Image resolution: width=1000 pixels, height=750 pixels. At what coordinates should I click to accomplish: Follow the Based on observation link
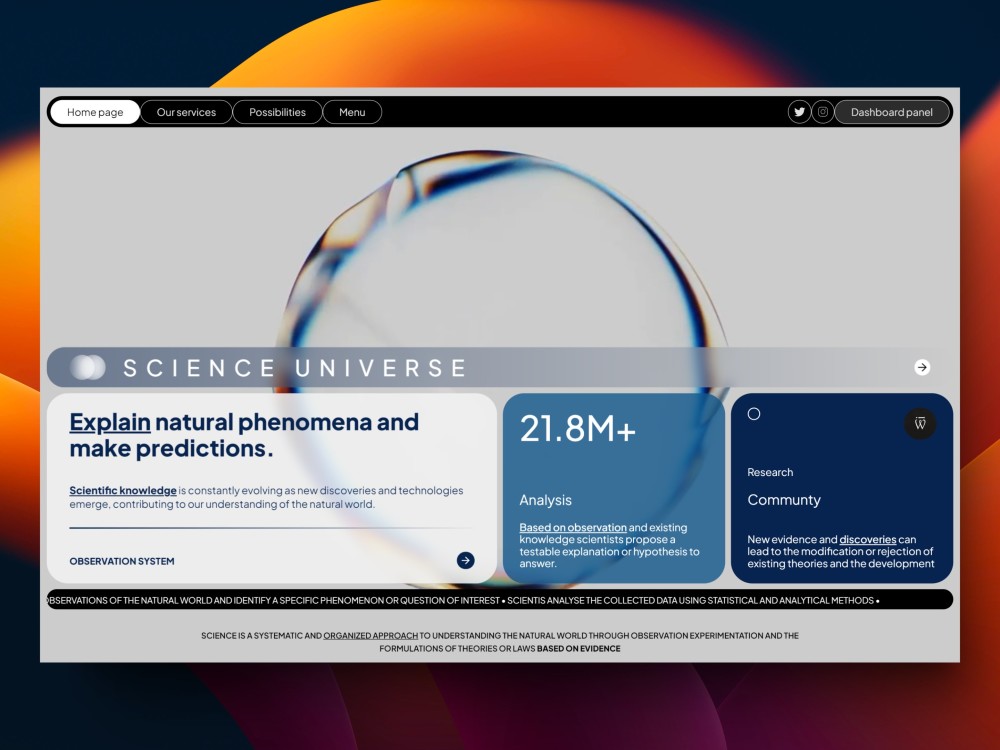[573, 527]
